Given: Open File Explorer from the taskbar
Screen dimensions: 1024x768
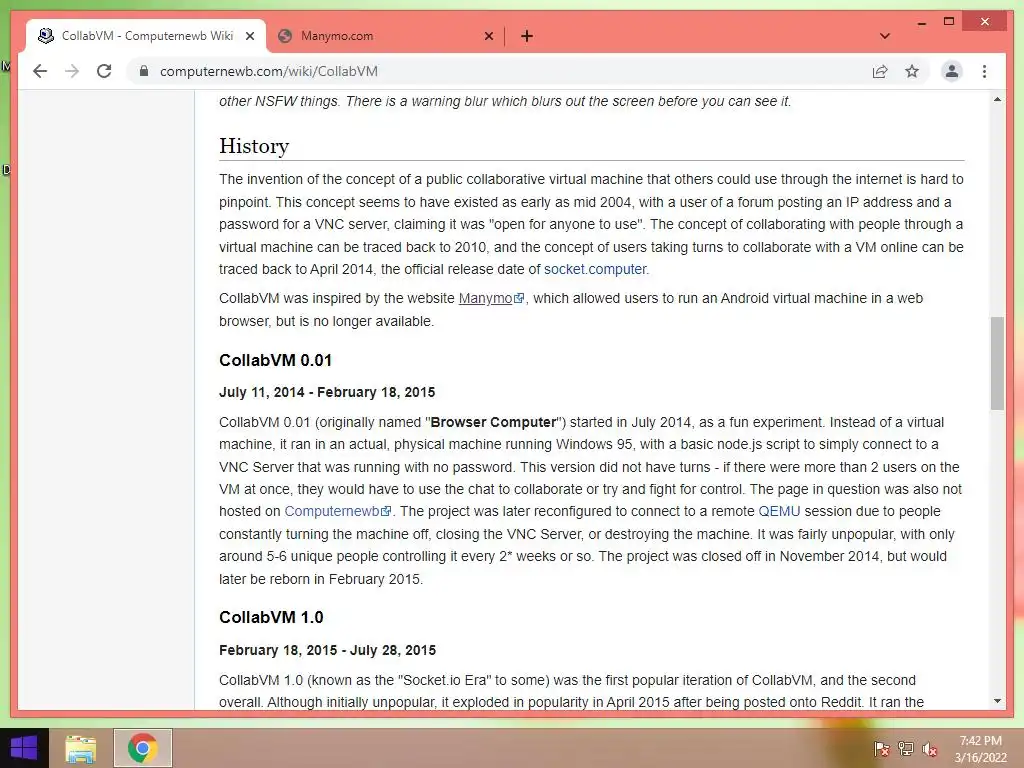Looking at the screenshot, I should [81, 748].
